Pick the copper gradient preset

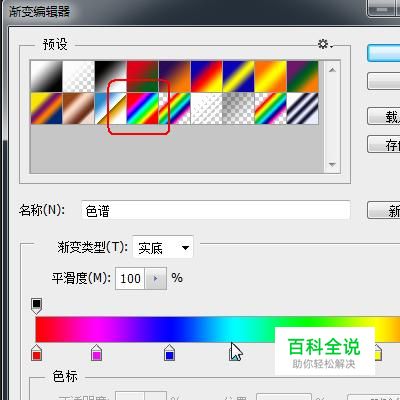click(79, 108)
